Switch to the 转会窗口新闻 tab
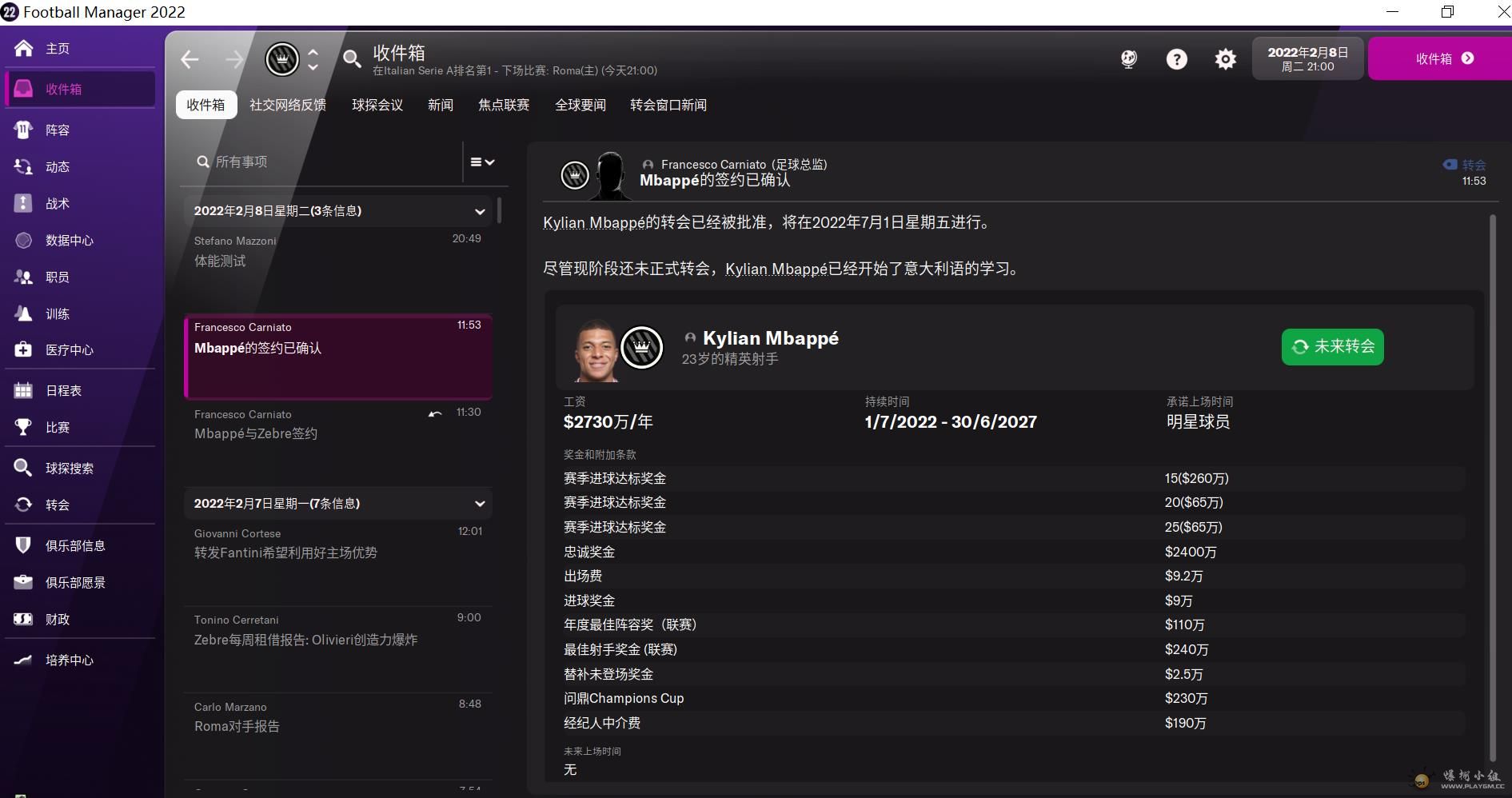Image resolution: width=1512 pixels, height=798 pixels. tap(668, 105)
